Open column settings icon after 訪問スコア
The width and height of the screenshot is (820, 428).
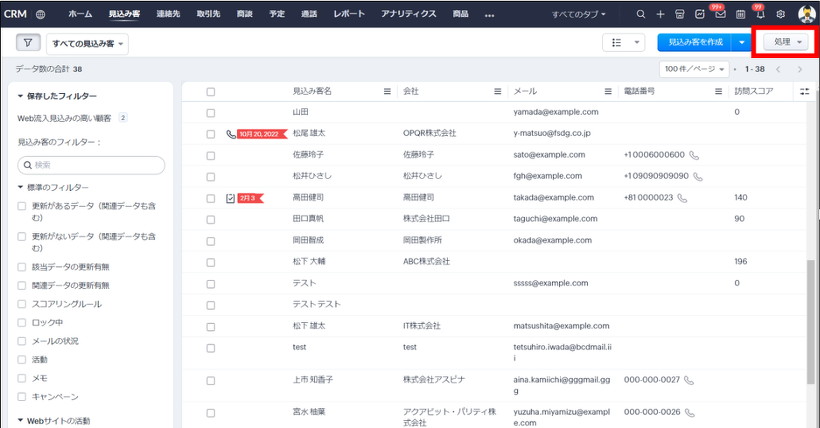pos(805,91)
